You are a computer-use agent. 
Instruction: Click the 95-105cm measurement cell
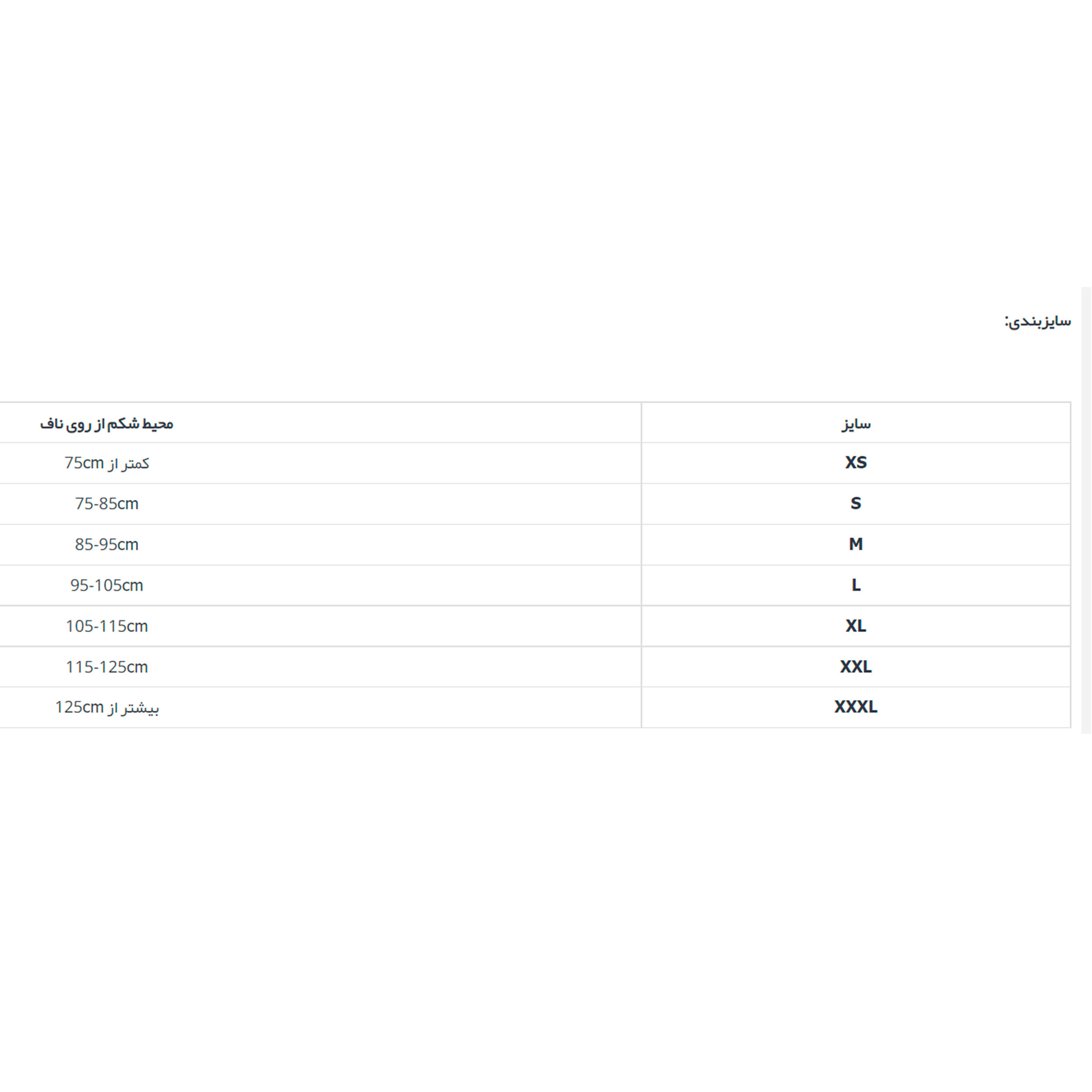pyautogui.click(x=106, y=585)
